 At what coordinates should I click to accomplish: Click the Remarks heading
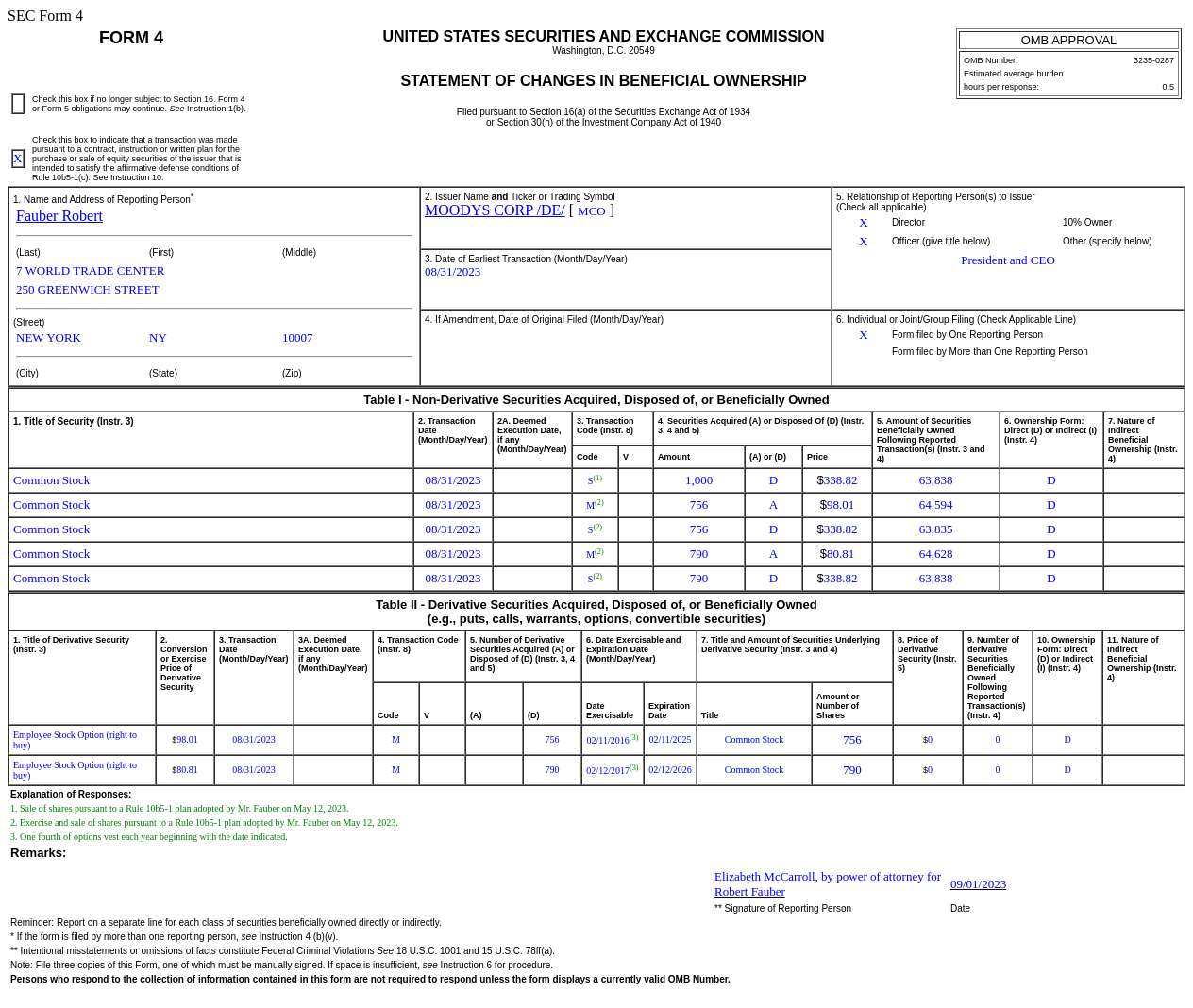tap(39, 853)
